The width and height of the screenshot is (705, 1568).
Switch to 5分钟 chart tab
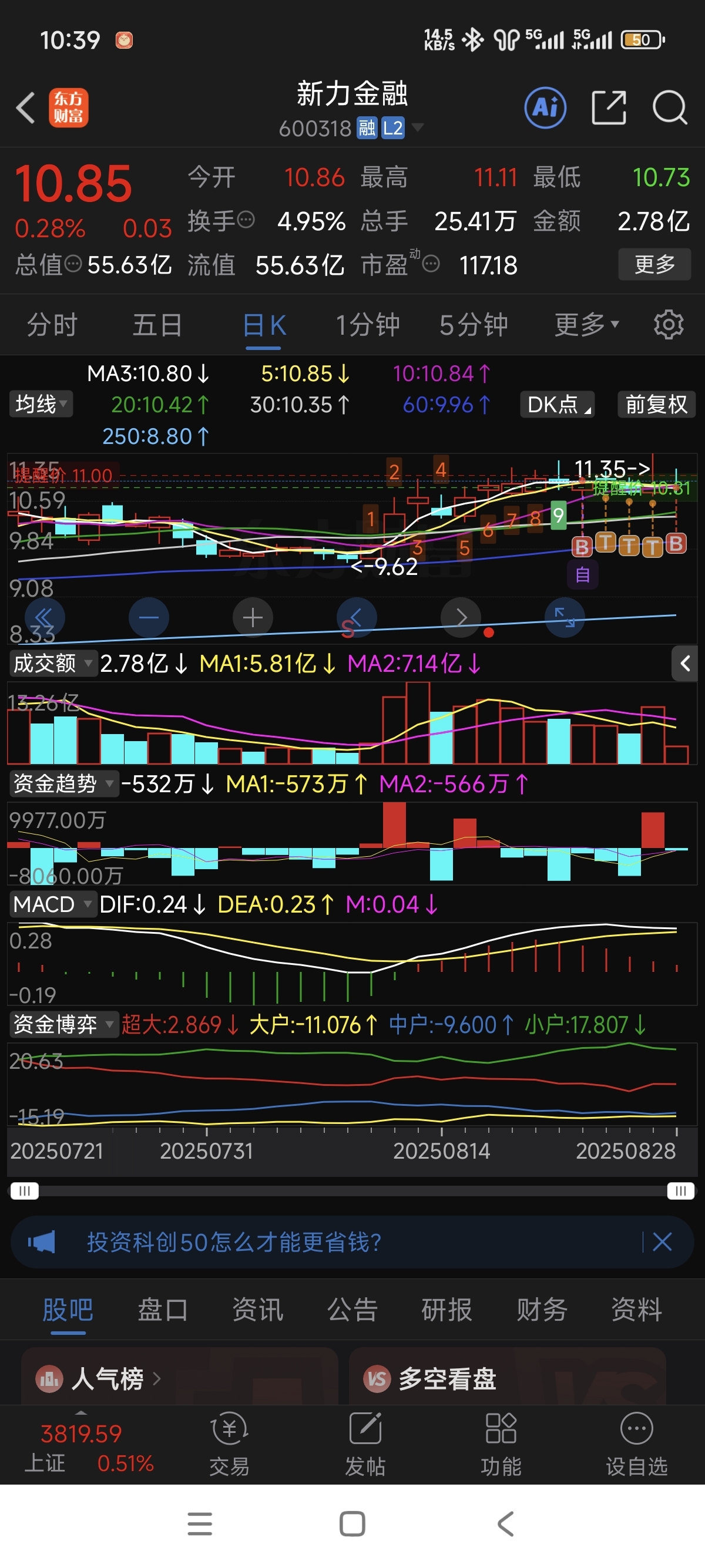474,324
